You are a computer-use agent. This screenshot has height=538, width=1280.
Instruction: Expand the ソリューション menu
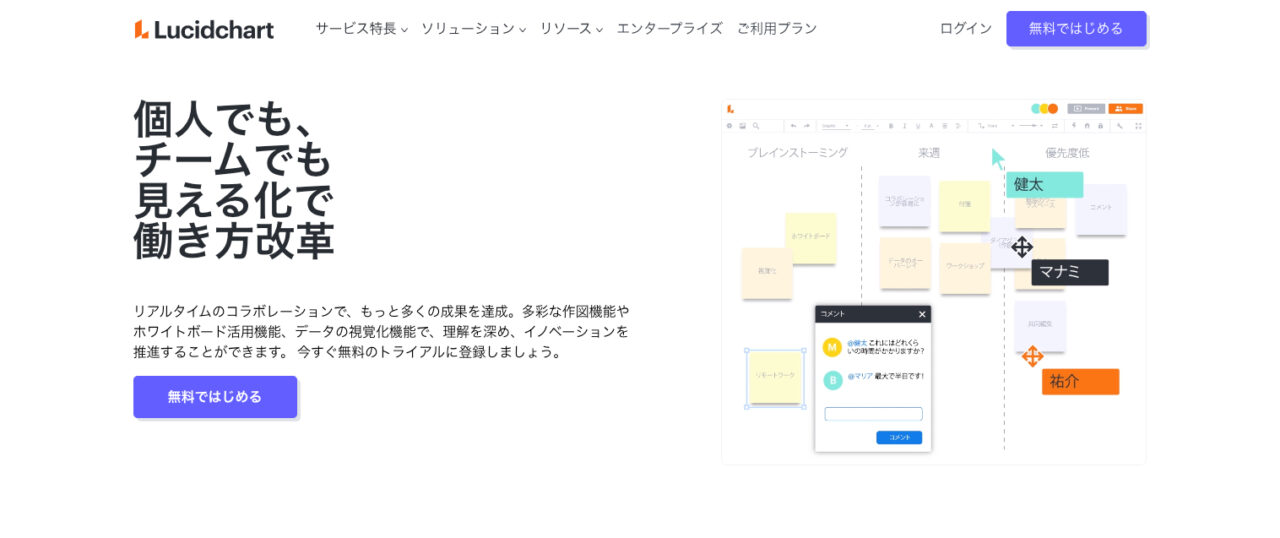(473, 29)
